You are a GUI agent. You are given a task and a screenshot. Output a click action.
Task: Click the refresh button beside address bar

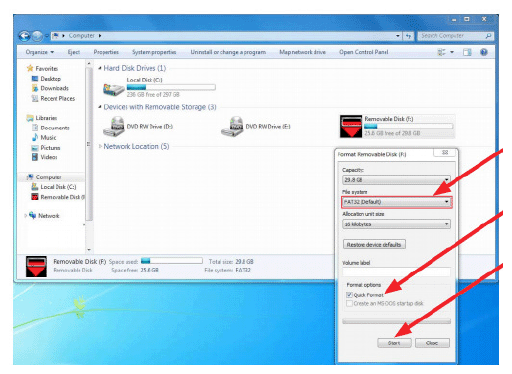point(409,36)
